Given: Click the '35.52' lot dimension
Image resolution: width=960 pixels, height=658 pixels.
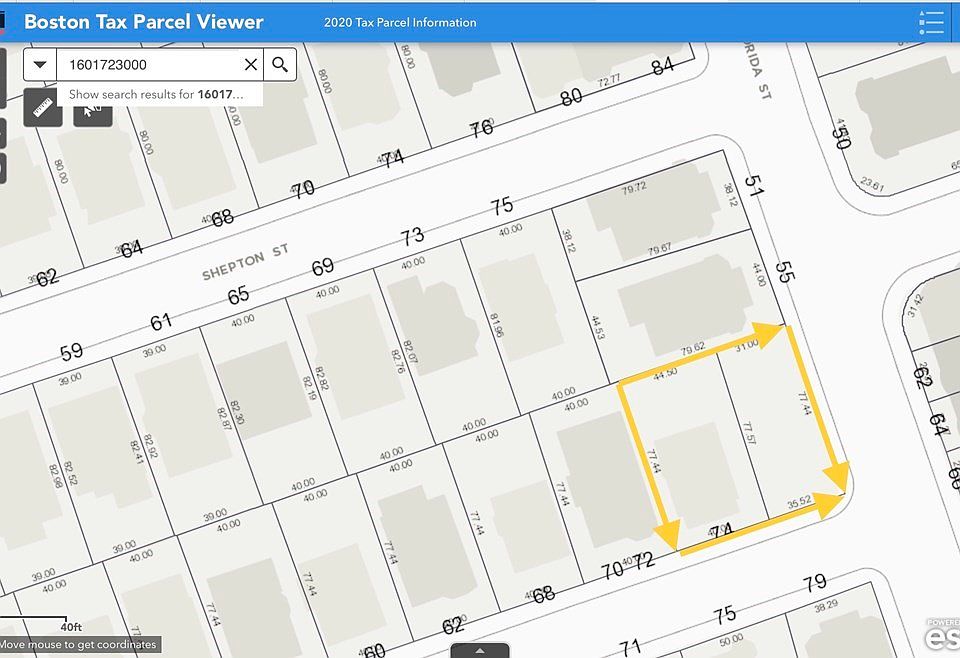Looking at the screenshot, I should (799, 503).
